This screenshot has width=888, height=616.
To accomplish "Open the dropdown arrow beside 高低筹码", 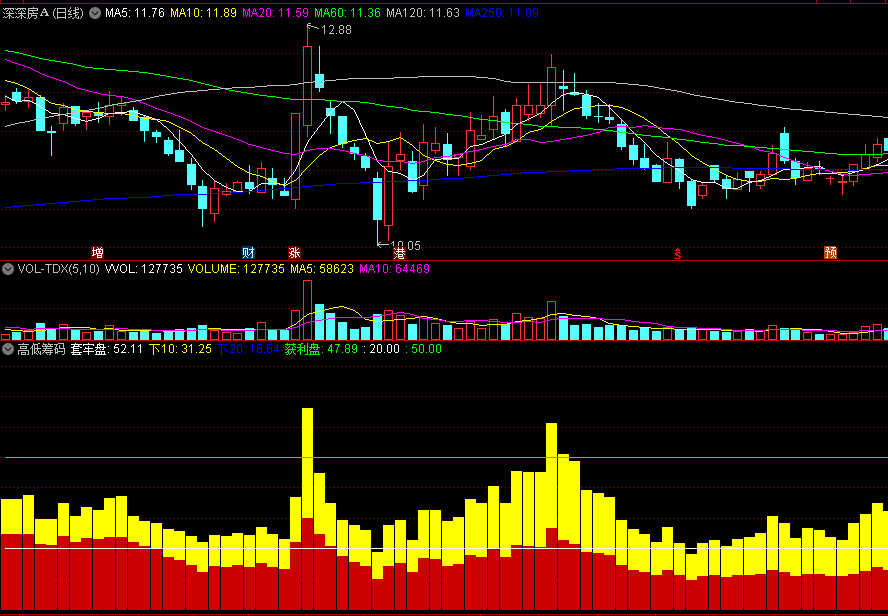I will coord(7,349).
